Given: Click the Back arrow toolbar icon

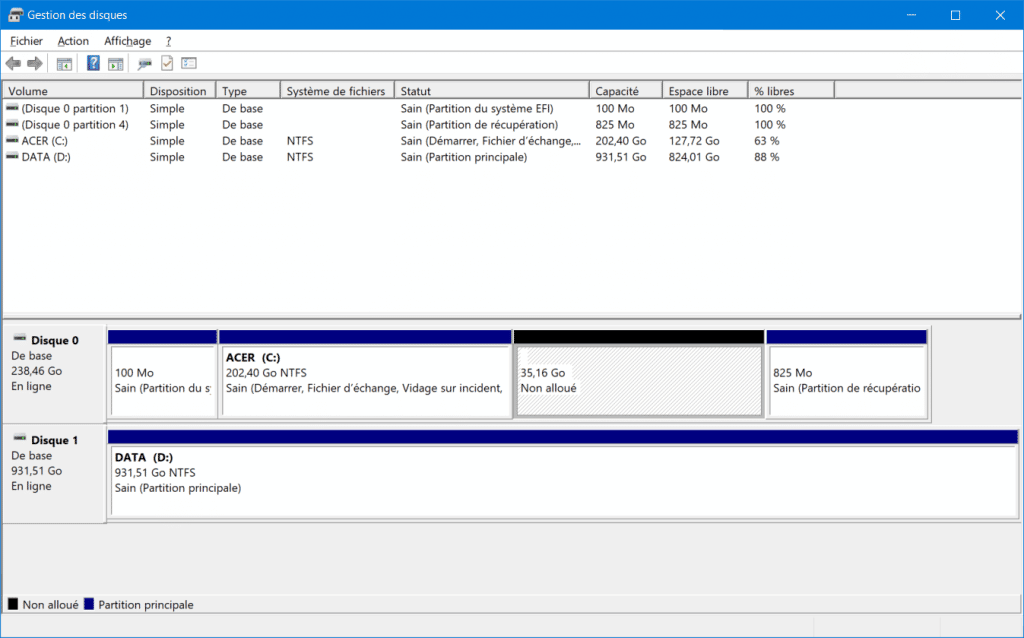Looking at the screenshot, I should [x=13, y=64].
